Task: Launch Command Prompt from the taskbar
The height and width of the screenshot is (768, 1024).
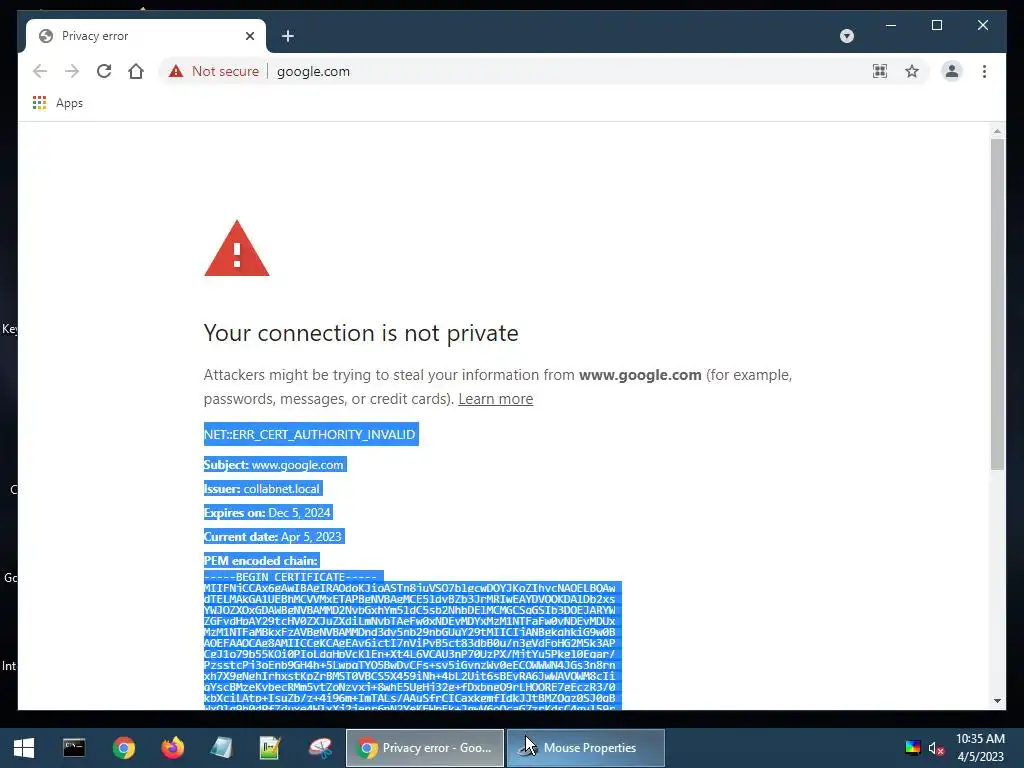Action: (x=74, y=748)
